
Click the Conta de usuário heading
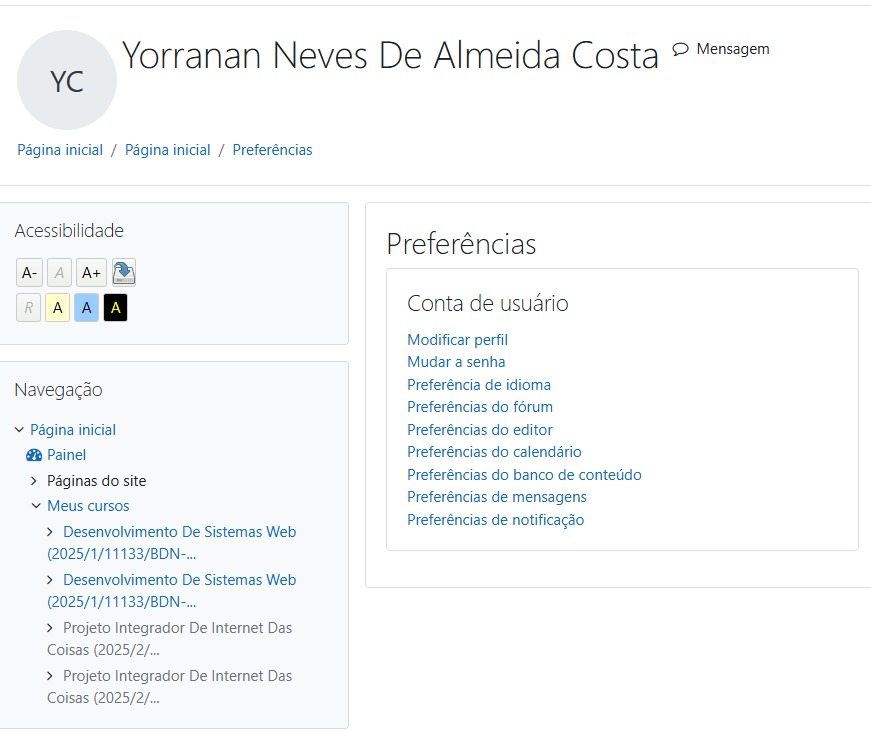(x=488, y=303)
